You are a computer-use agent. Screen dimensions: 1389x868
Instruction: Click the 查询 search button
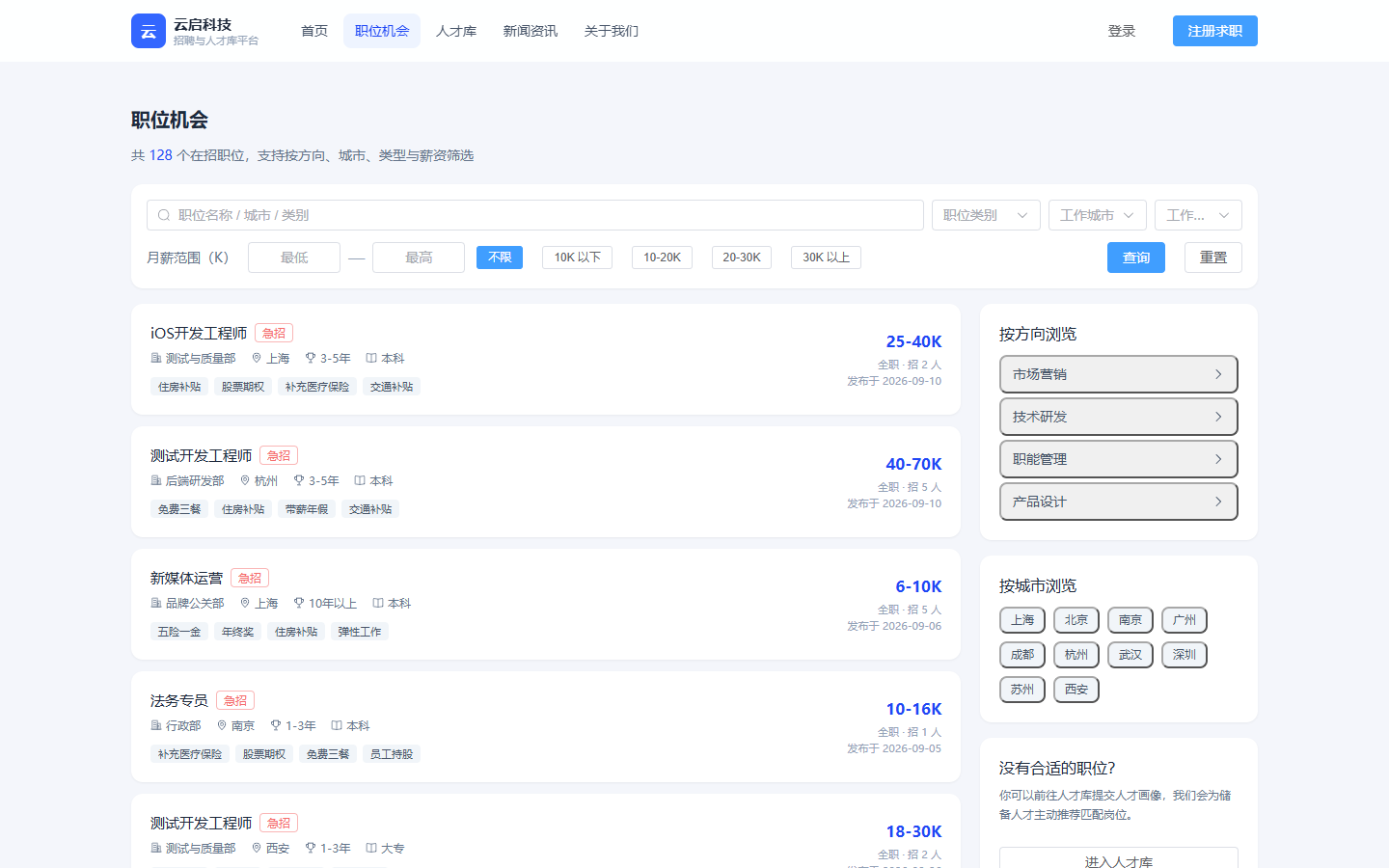coord(1136,258)
